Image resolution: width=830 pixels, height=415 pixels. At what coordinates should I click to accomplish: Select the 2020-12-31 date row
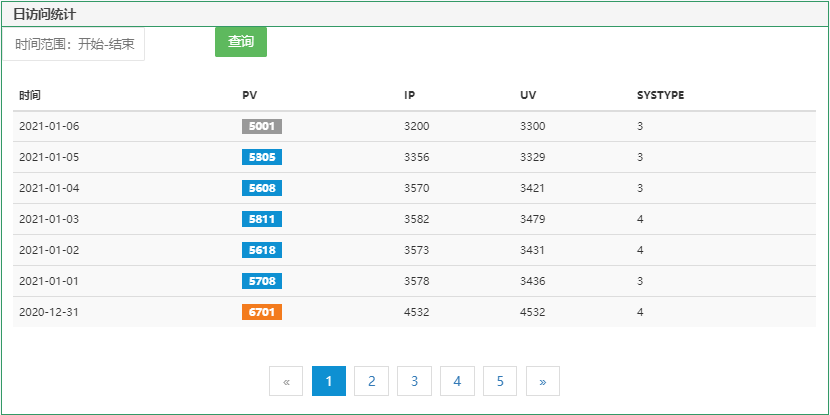pos(49,312)
